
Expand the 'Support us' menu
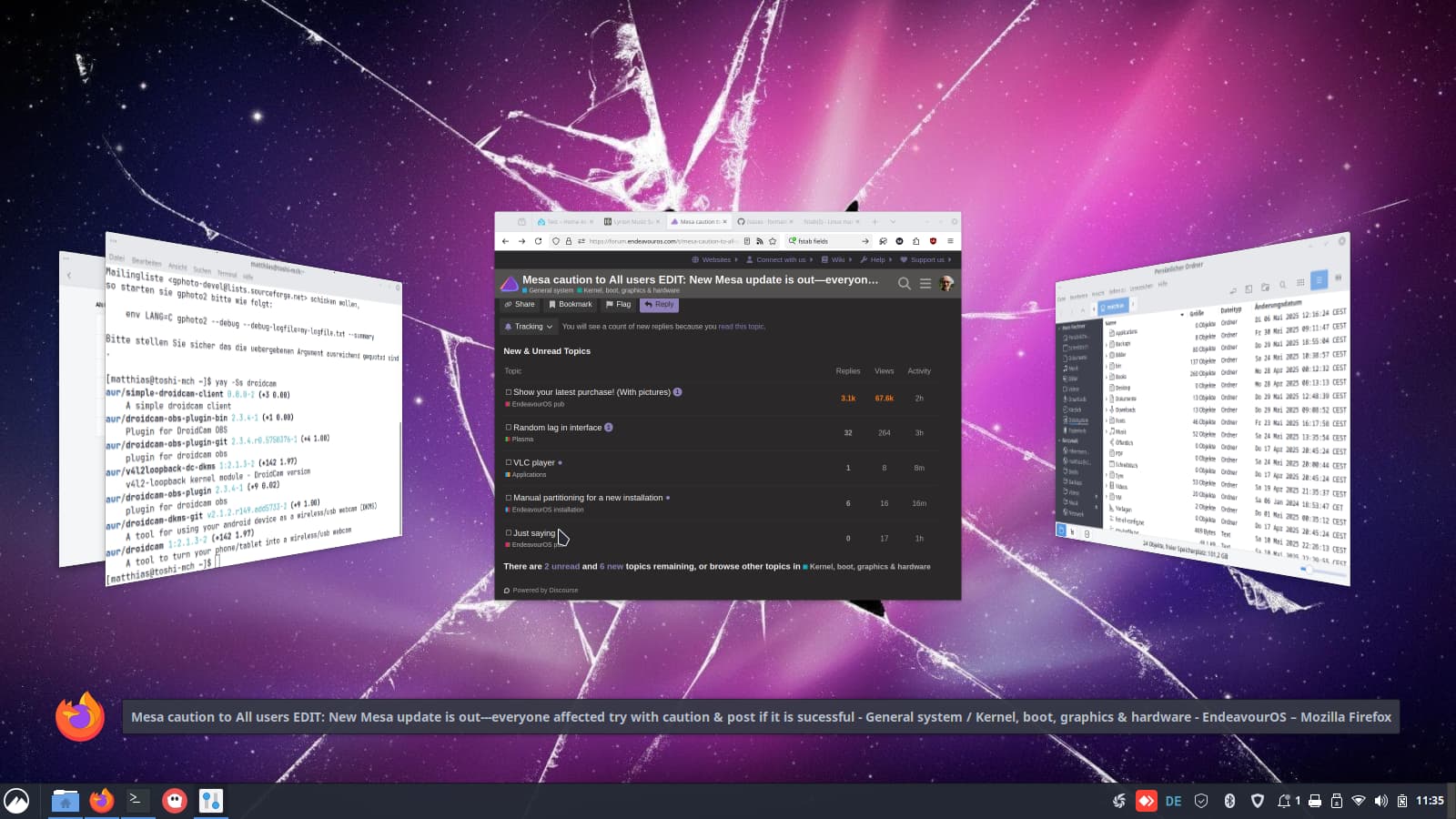click(926, 259)
